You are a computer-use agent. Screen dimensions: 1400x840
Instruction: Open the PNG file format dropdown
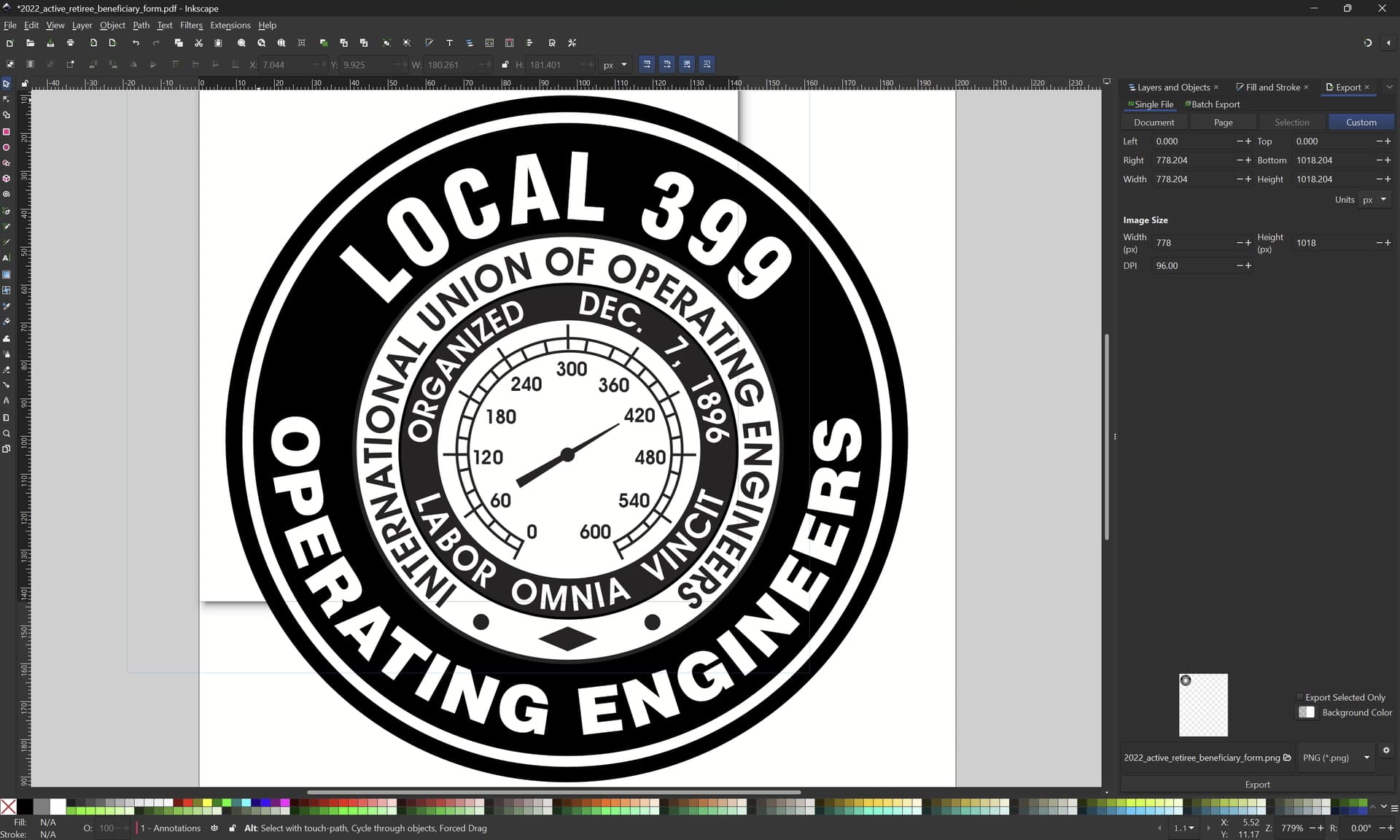1336,758
